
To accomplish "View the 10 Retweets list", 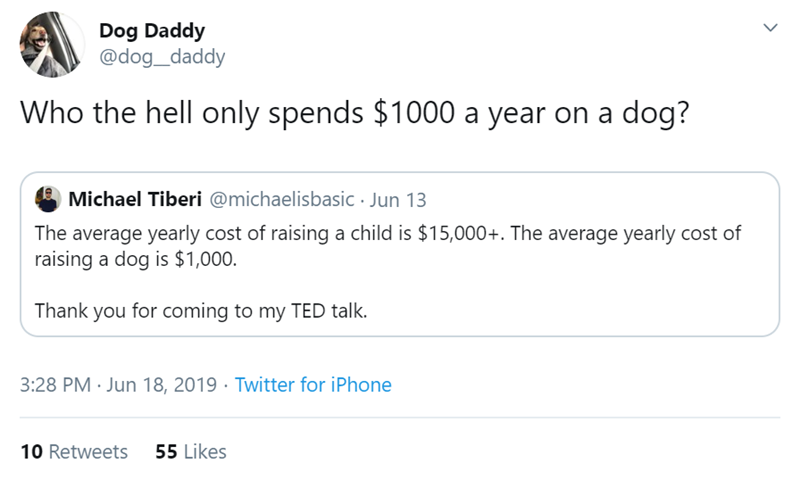I will coord(73,452).
